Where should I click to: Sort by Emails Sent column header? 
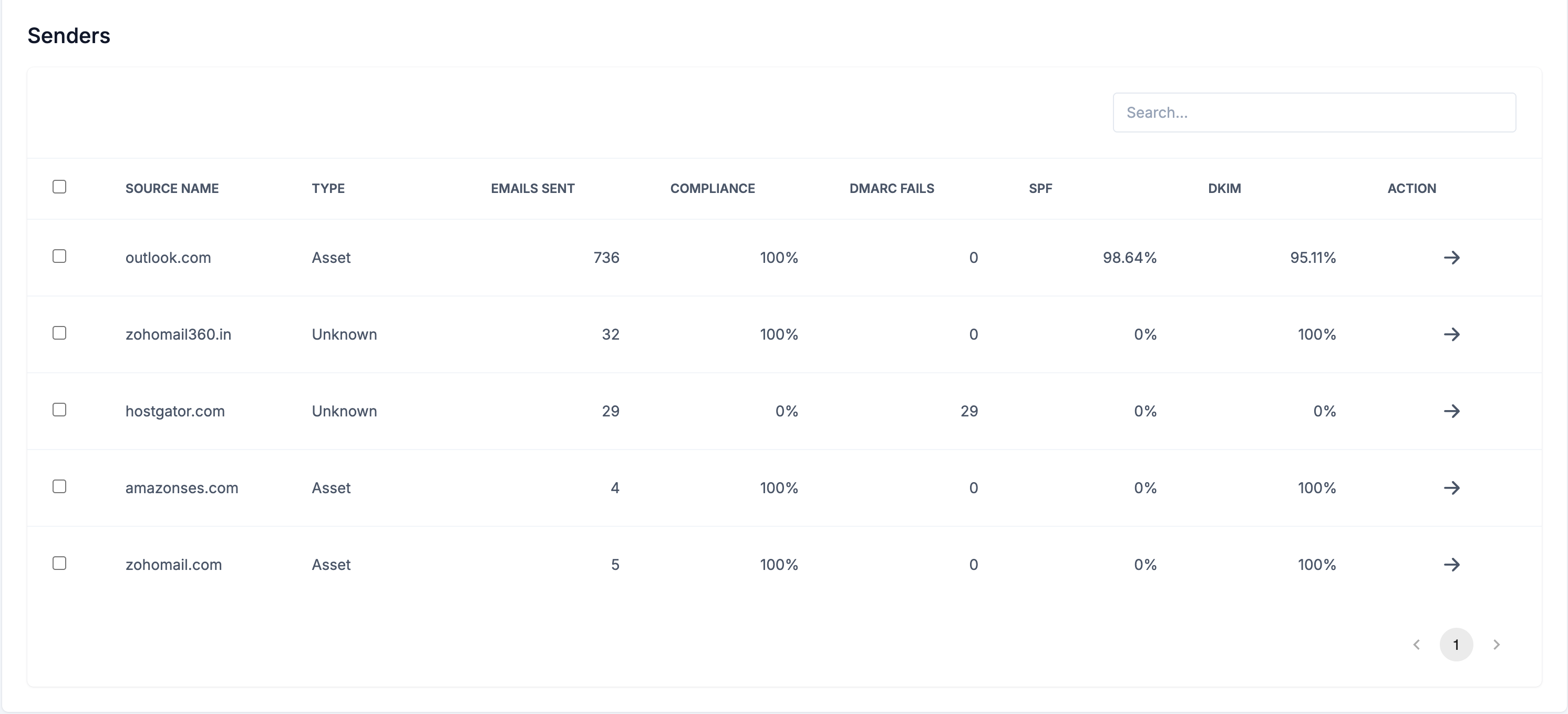pos(533,189)
